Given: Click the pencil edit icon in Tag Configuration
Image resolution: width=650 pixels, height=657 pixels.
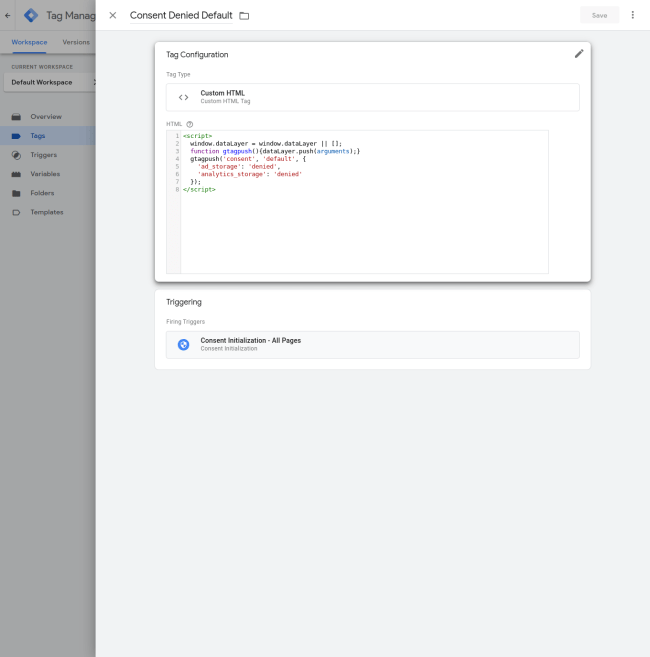Looking at the screenshot, I should pos(578,54).
